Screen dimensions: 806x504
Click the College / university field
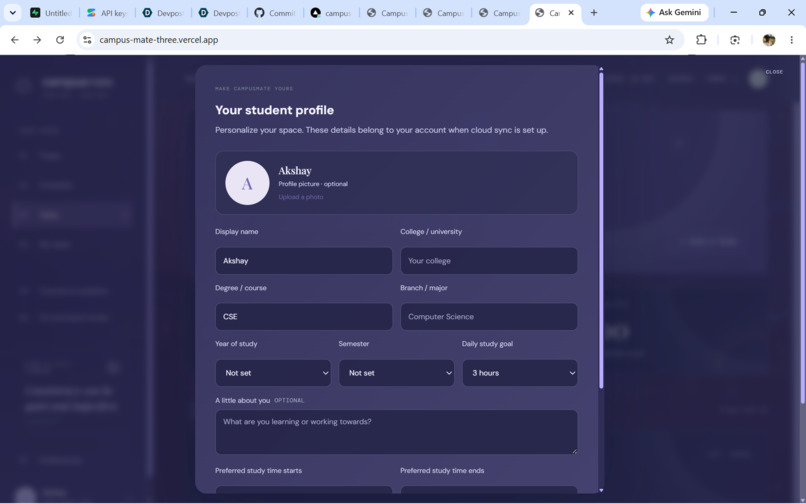tap(489, 261)
